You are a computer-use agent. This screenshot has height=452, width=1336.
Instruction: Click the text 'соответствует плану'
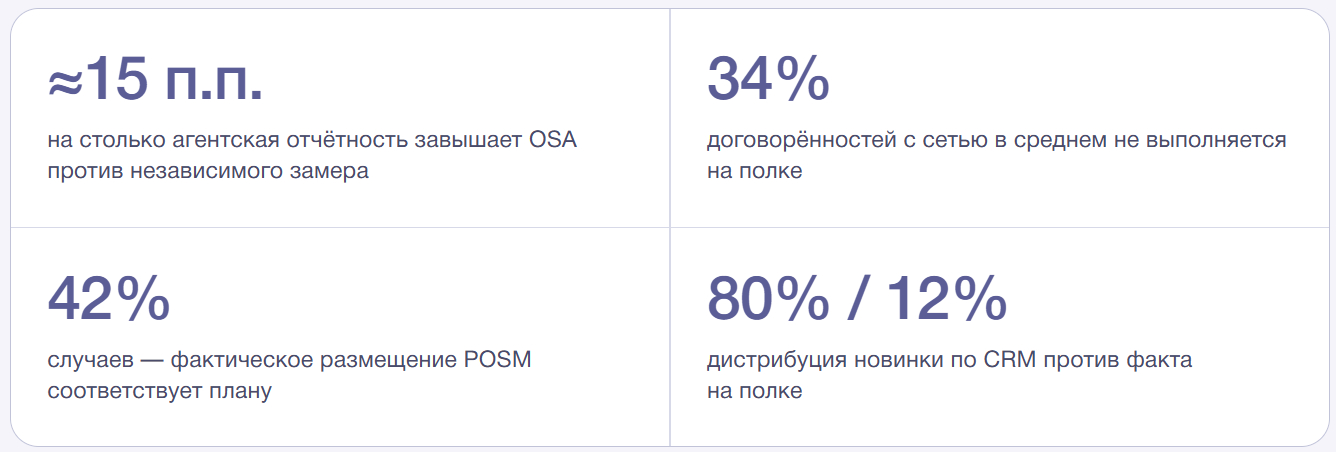pos(159,391)
